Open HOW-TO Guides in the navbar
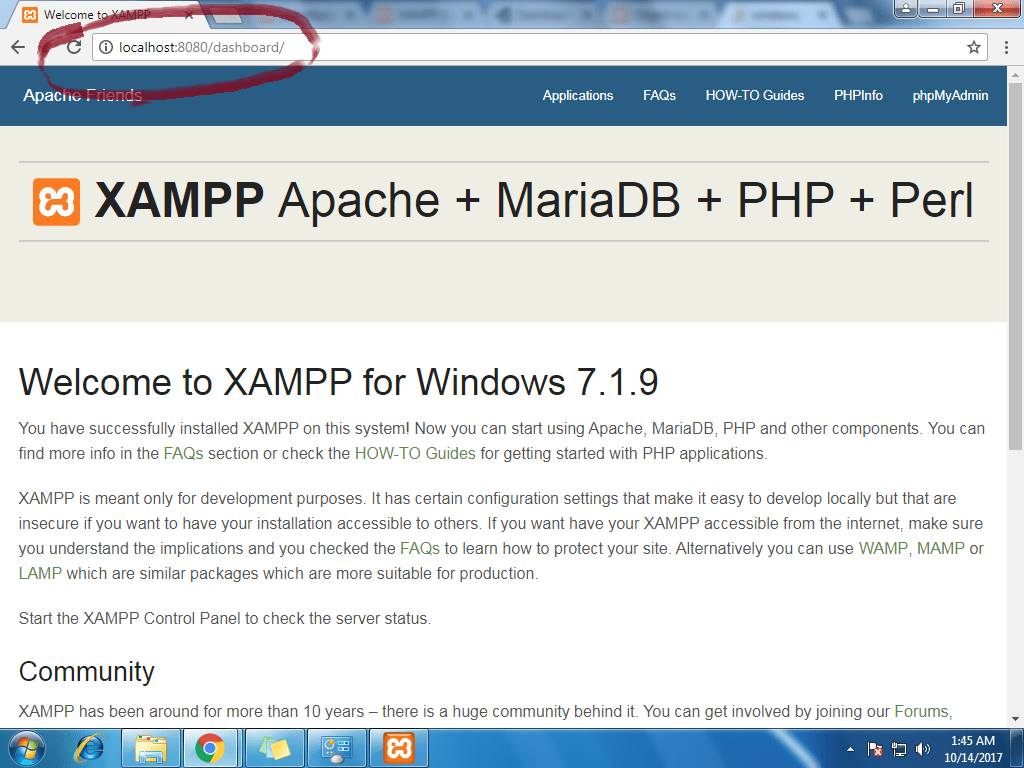The height and width of the screenshot is (768, 1024). (755, 95)
